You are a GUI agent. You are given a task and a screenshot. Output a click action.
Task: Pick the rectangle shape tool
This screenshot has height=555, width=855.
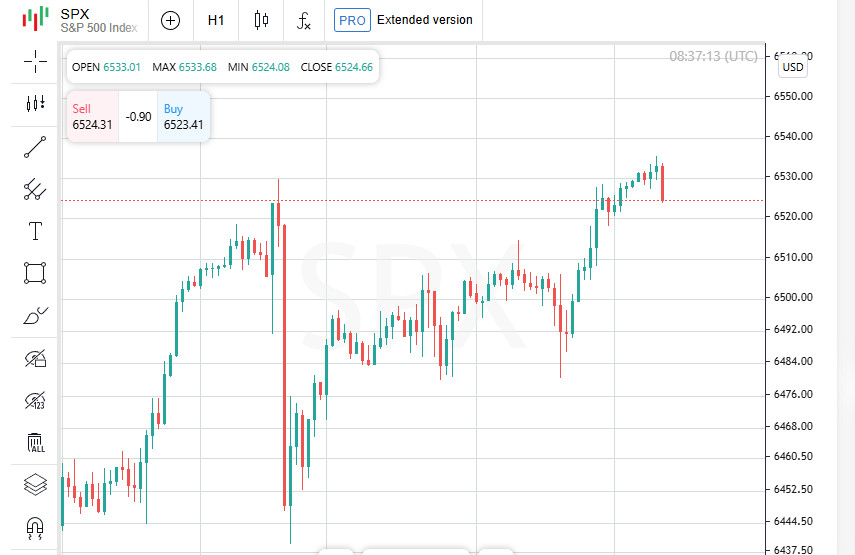coord(35,273)
